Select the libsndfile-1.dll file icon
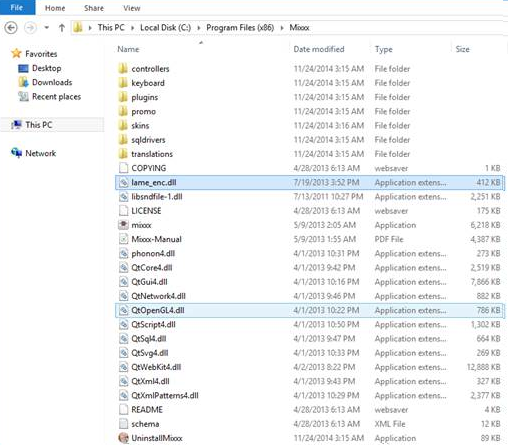 [123, 196]
